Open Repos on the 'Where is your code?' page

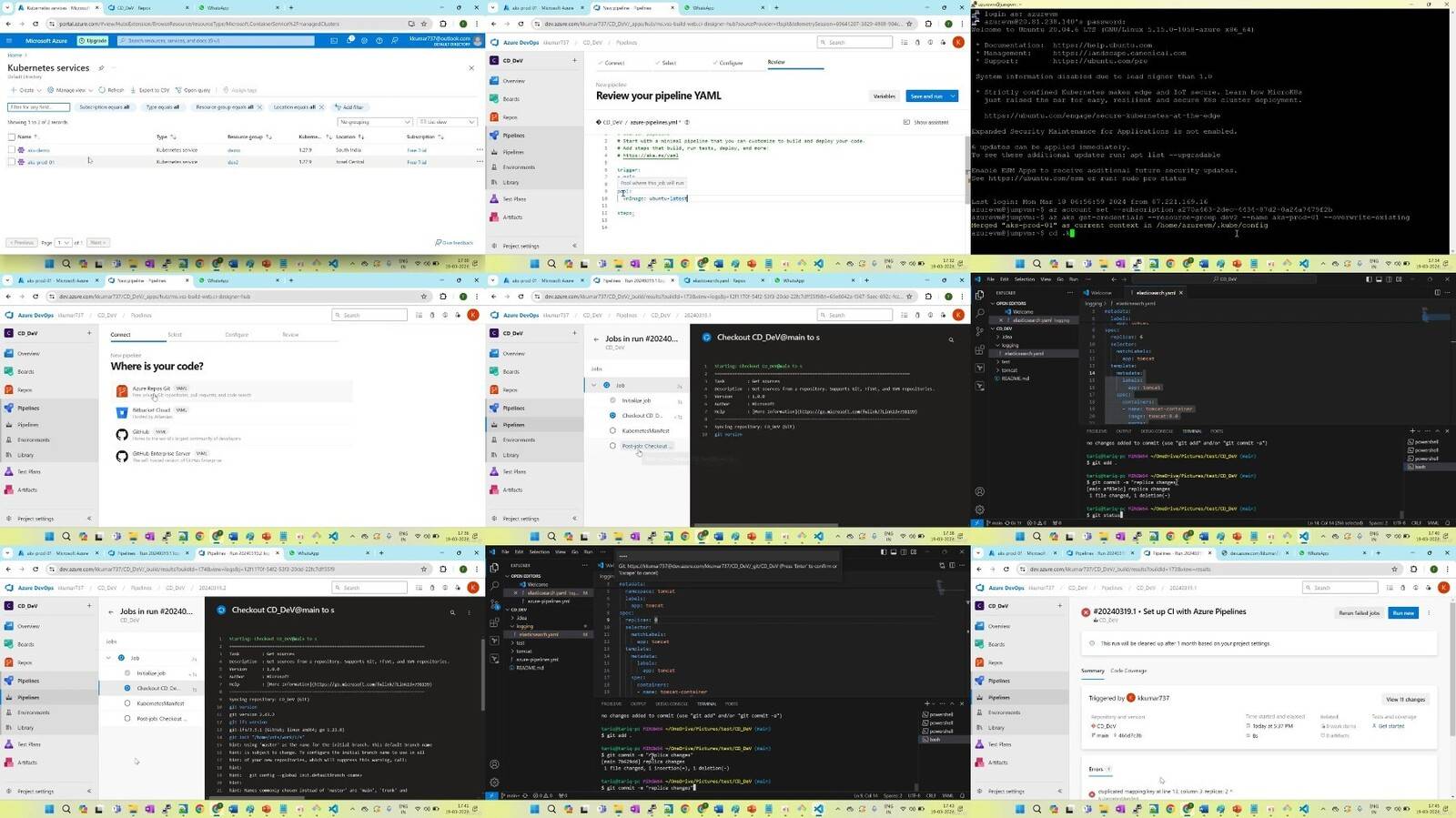25,390
